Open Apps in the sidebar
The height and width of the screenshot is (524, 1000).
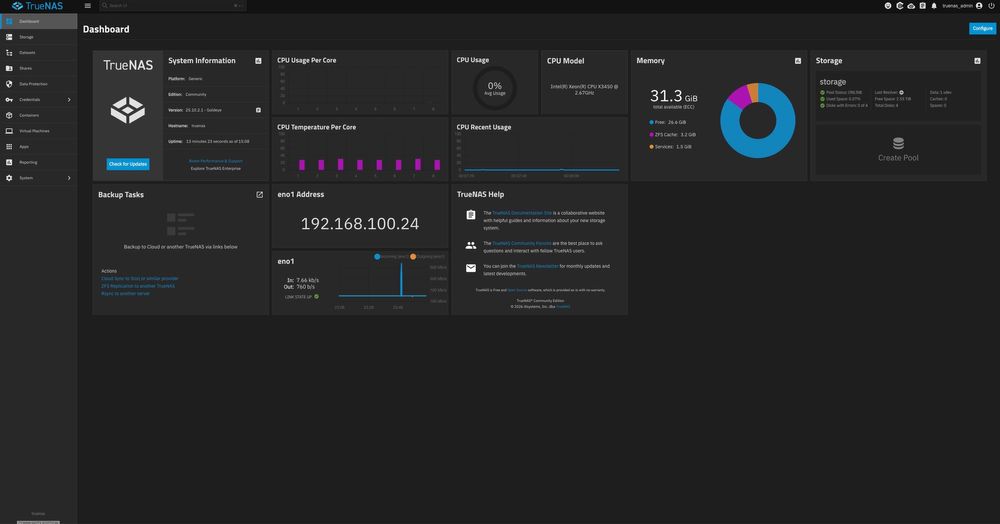tap(38, 147)
